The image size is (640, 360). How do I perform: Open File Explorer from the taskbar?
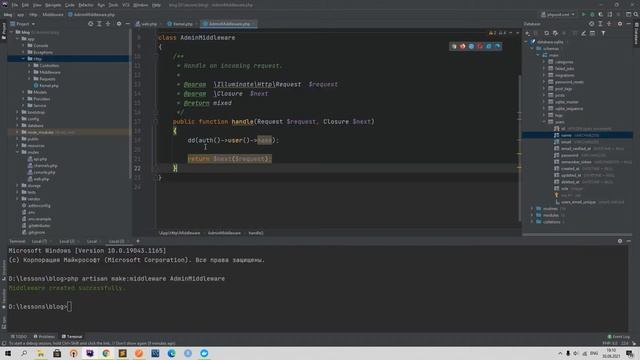pos(40,353)
